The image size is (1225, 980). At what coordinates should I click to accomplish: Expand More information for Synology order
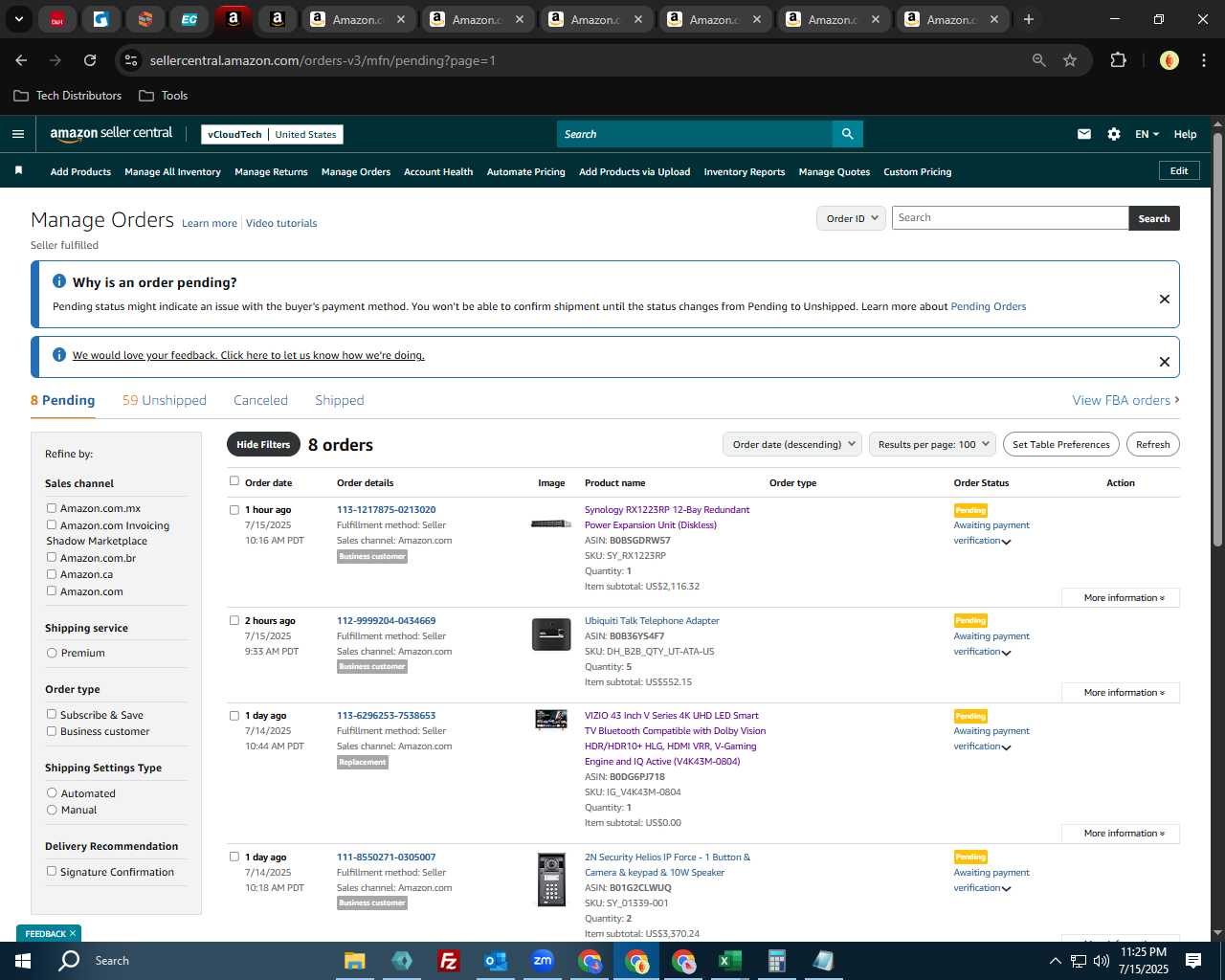pos(1121,597)
